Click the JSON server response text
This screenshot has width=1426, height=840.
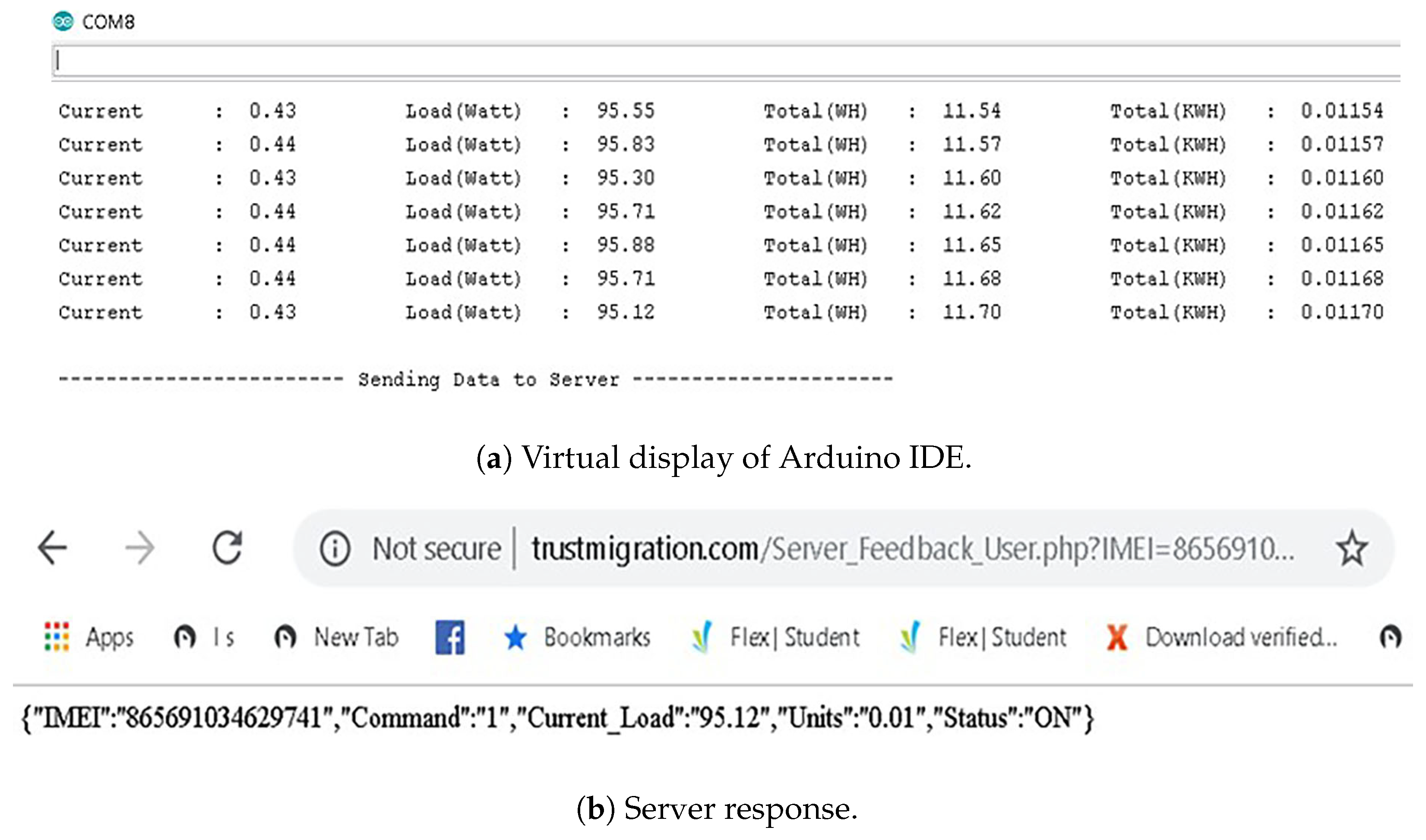pyautogui.click(x=558, y=718)
